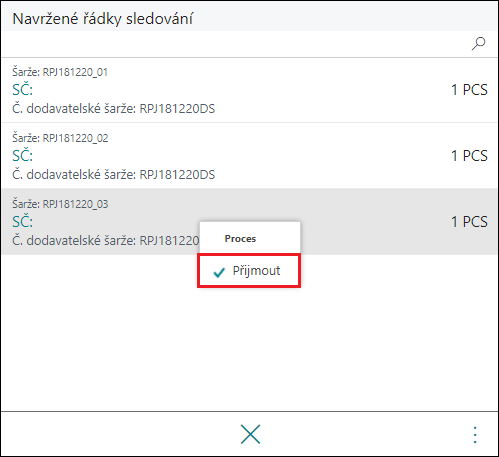This screenshot has width=499, height=457.
Task: Open the three-dot more options menu
Action: (x=475, y=435)
